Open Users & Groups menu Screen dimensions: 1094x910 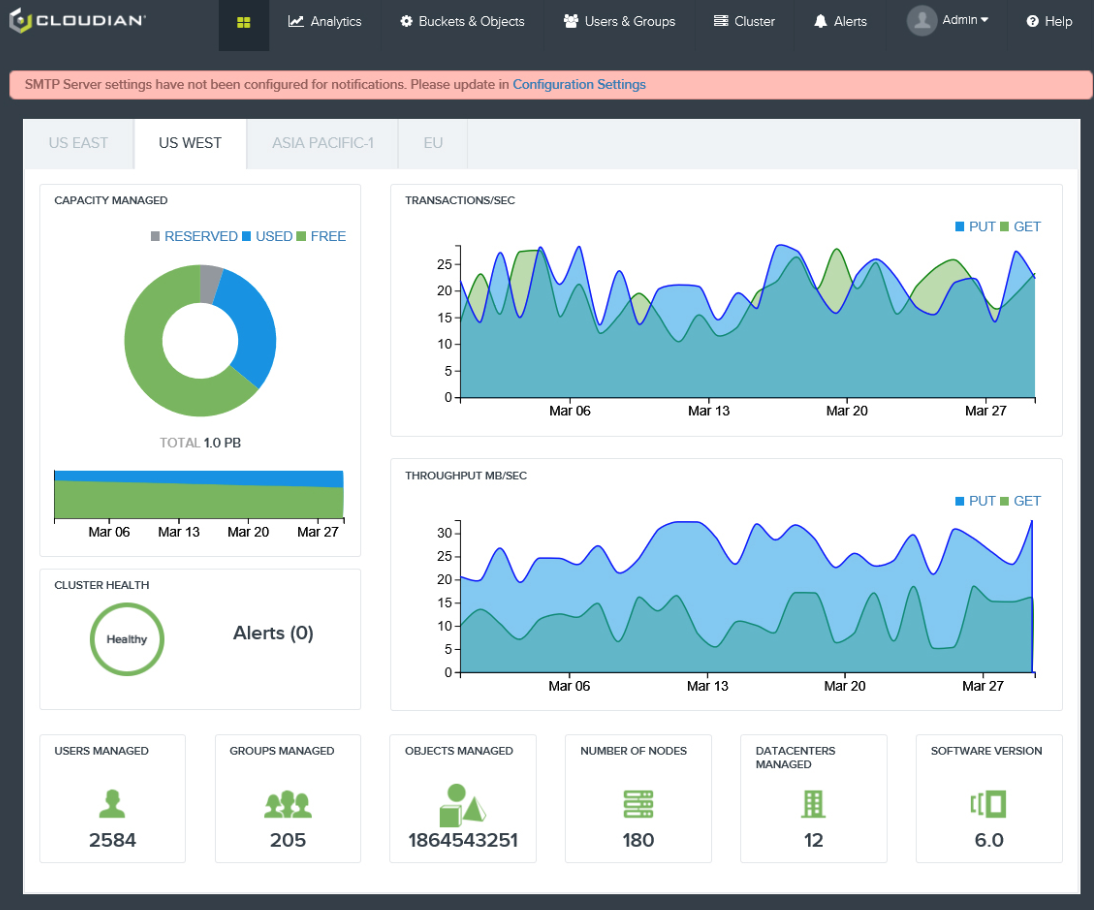(620, 22)
